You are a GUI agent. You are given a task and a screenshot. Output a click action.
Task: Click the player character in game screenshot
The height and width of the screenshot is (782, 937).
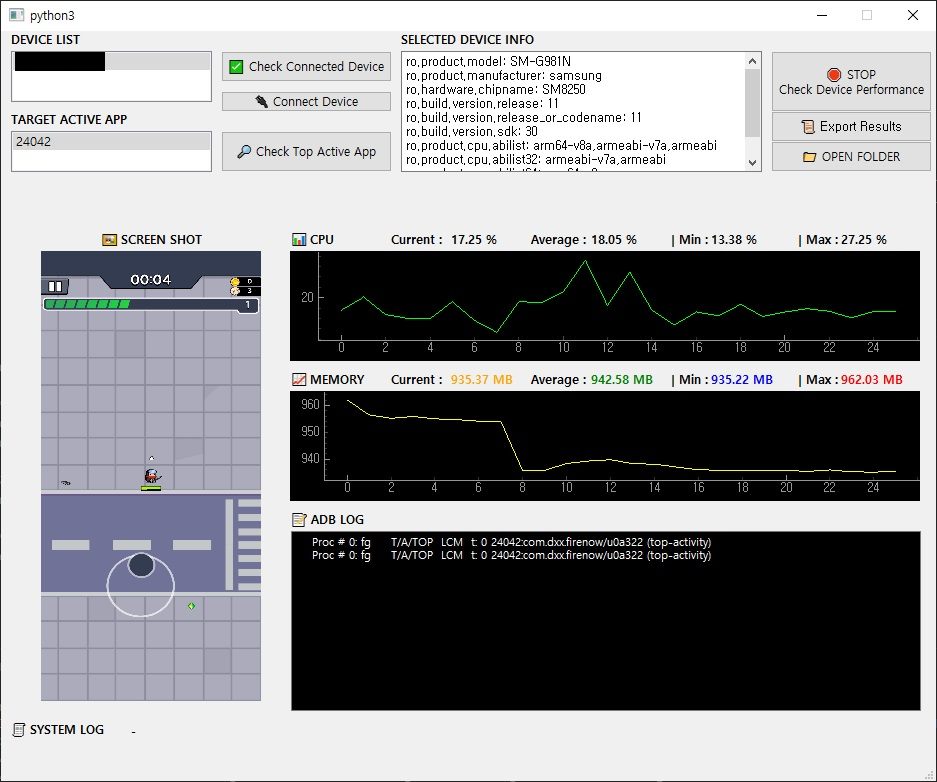152,476
